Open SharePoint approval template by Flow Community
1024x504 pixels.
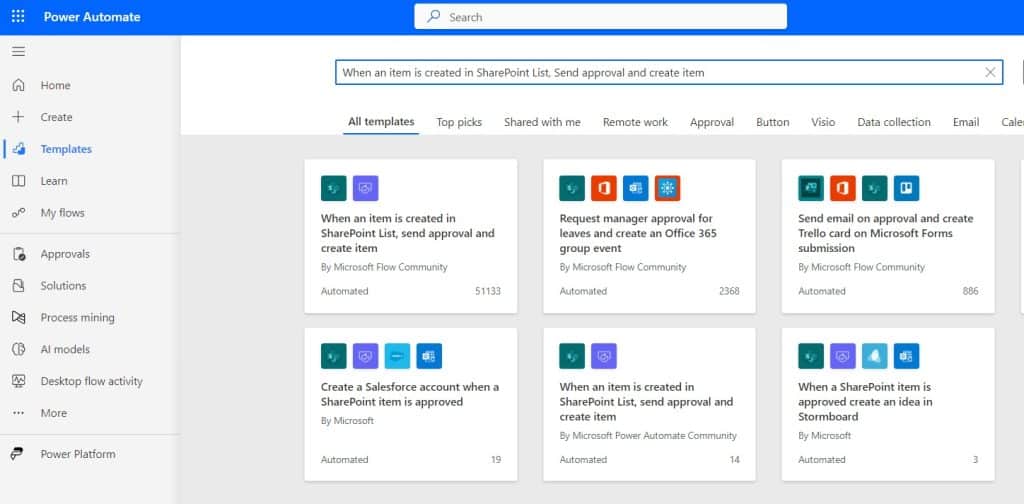coord(411,236)
